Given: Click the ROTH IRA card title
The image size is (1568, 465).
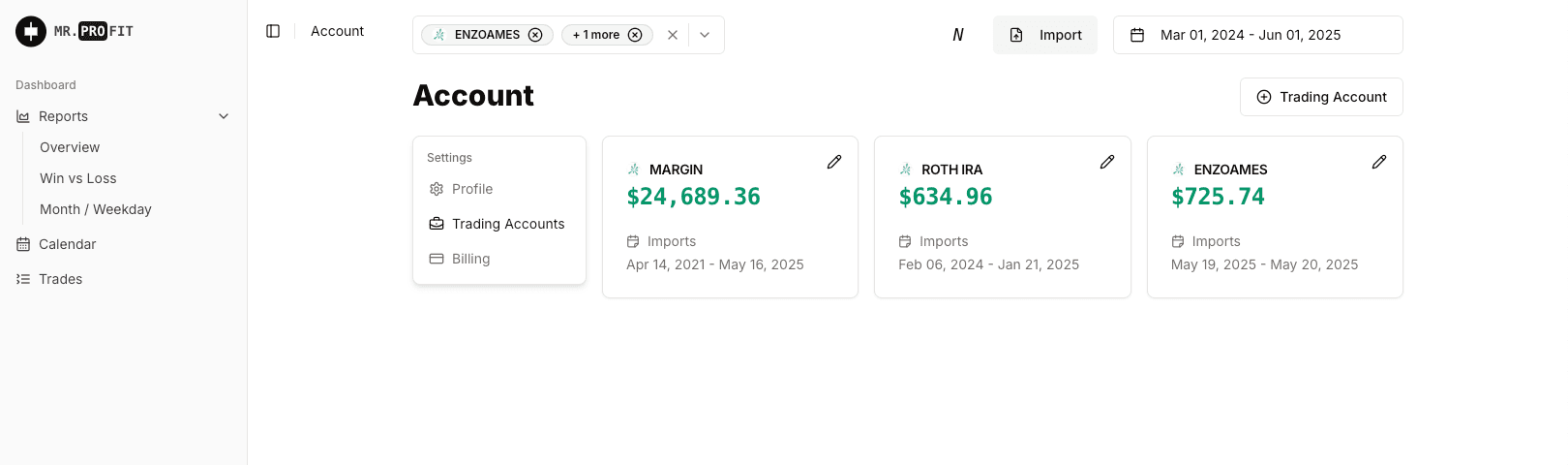Looking at the screenshot, I should click(x=951, y=170).
